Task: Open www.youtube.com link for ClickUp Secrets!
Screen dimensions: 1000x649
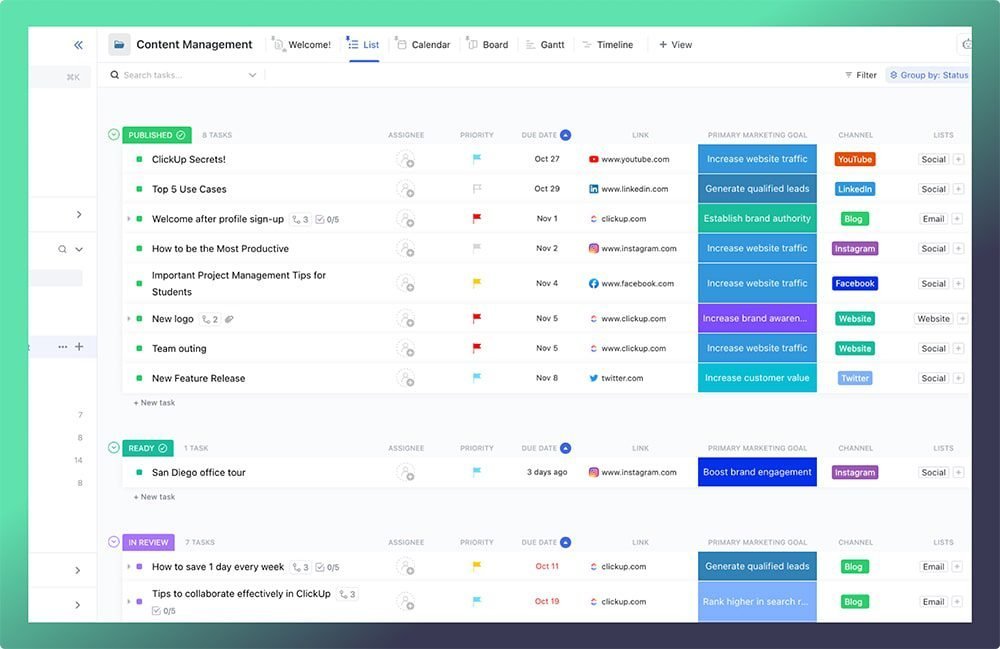Action: tap(634, 159)
